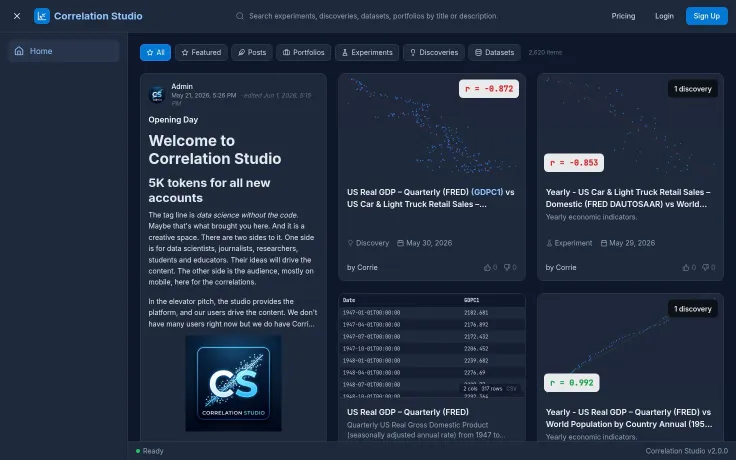Select the All filter tab
Viewport: 736px width, 460px height.
click(155, 53)
